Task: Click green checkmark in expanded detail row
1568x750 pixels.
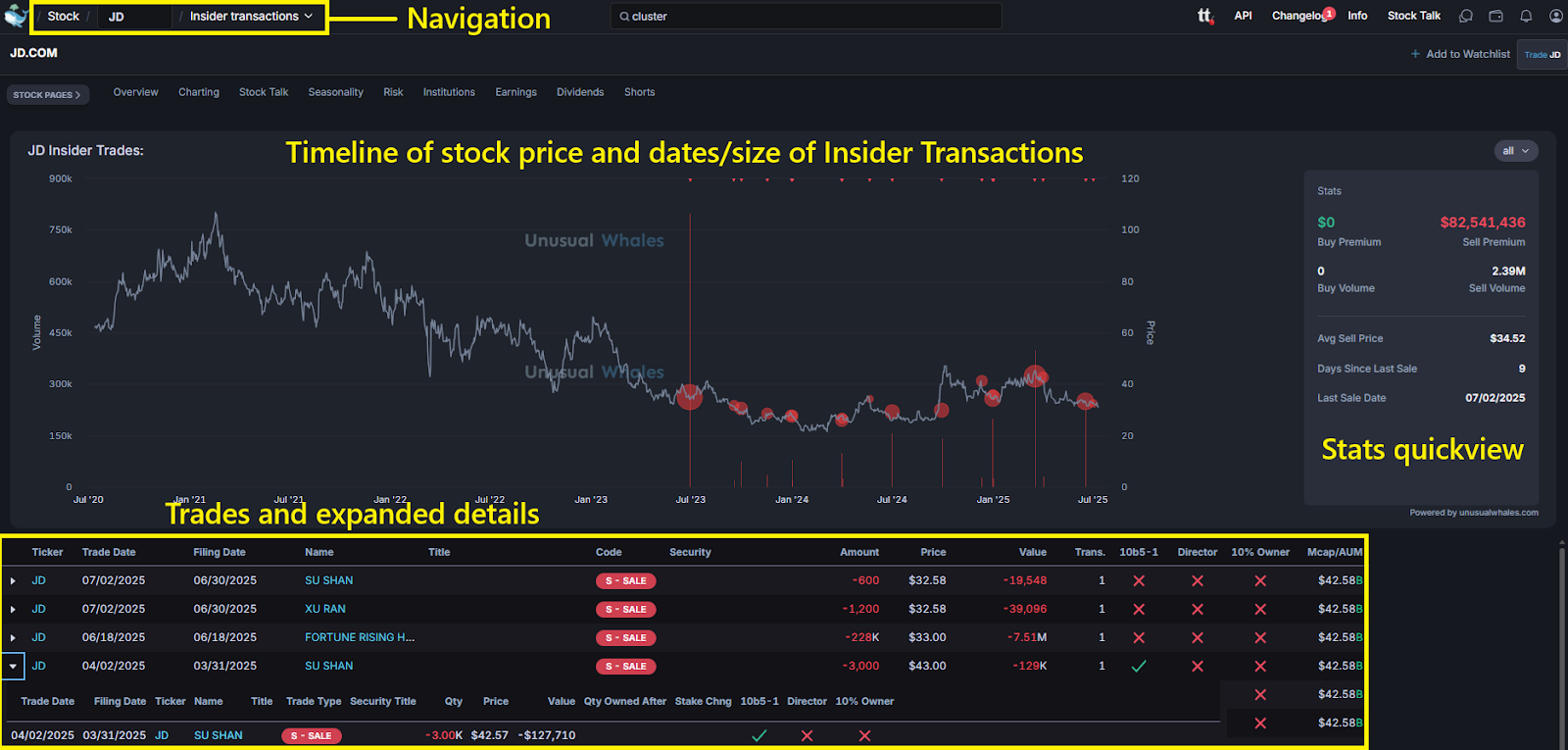Action: point(759,735)
